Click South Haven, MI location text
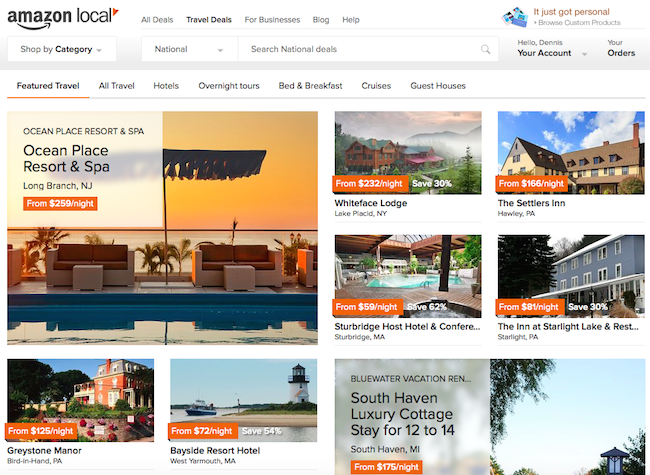The height and width of the screenshot is (475, 650). point(384,449)
